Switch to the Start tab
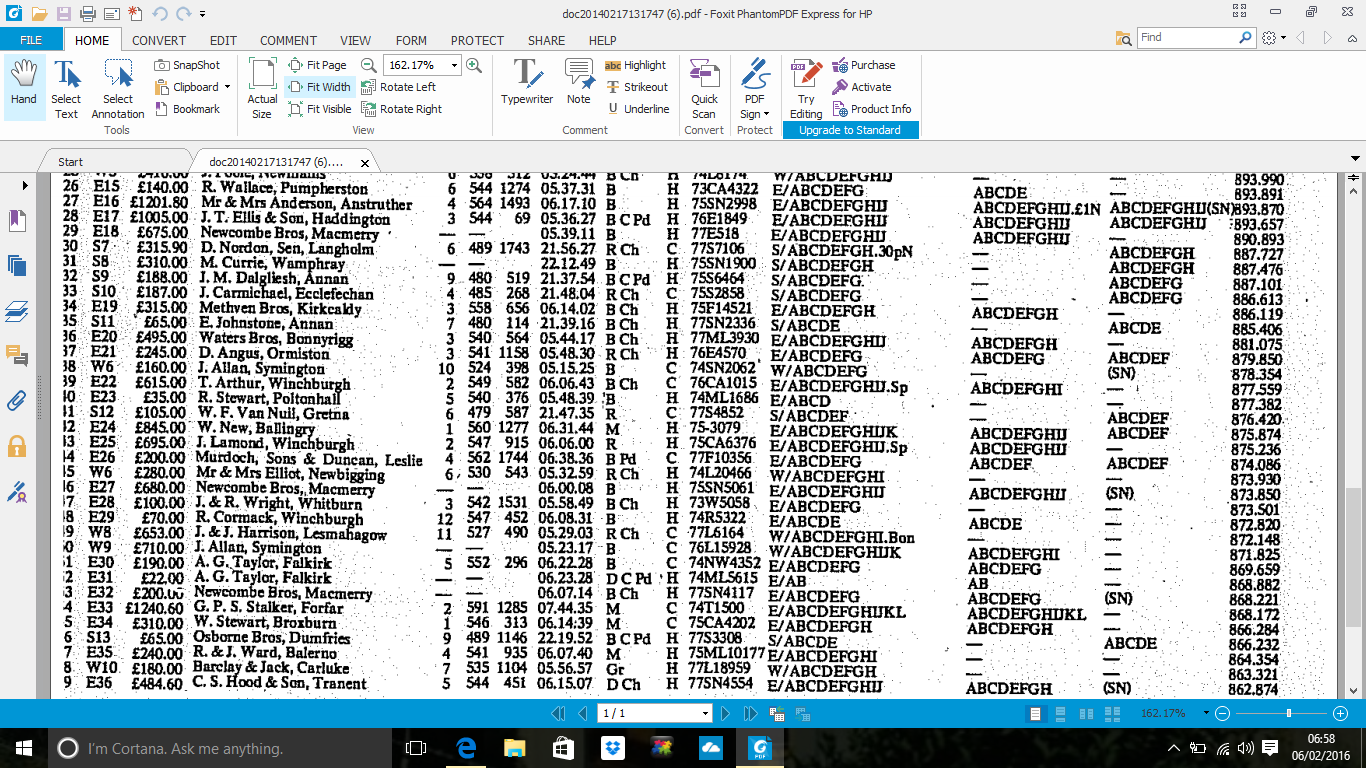Screen dimensions: 1366x768 (x=70, y=162)
